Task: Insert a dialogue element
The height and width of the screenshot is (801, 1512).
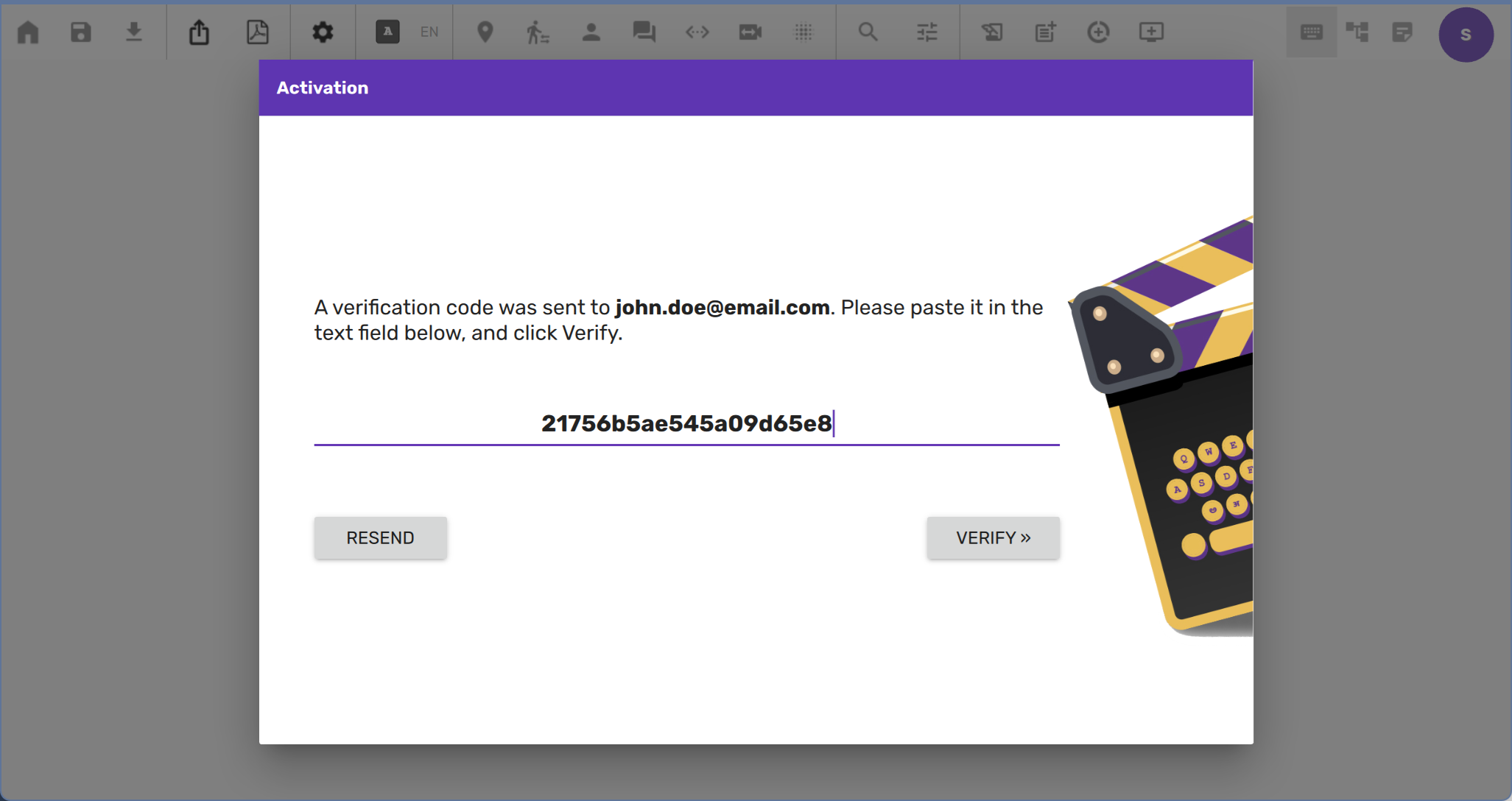Action: (643, 32)
